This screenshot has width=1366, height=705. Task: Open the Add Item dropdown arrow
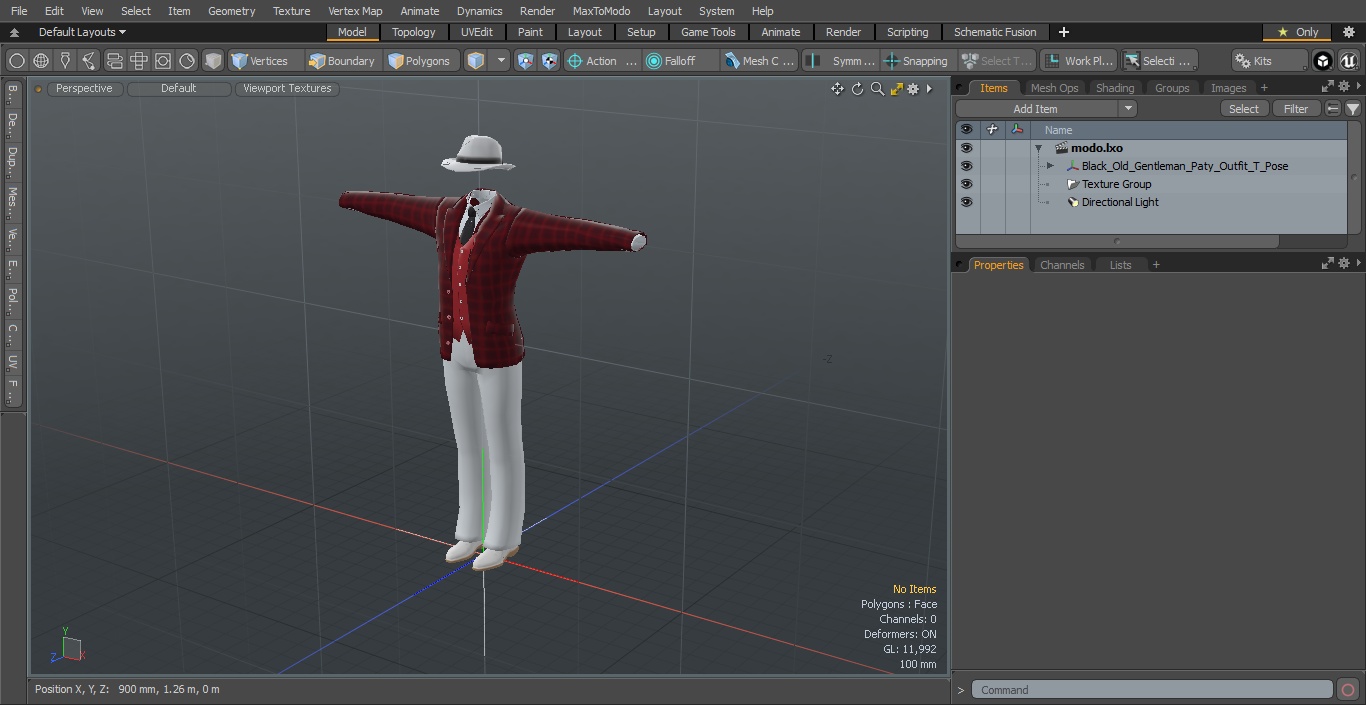click(1127, 109)
